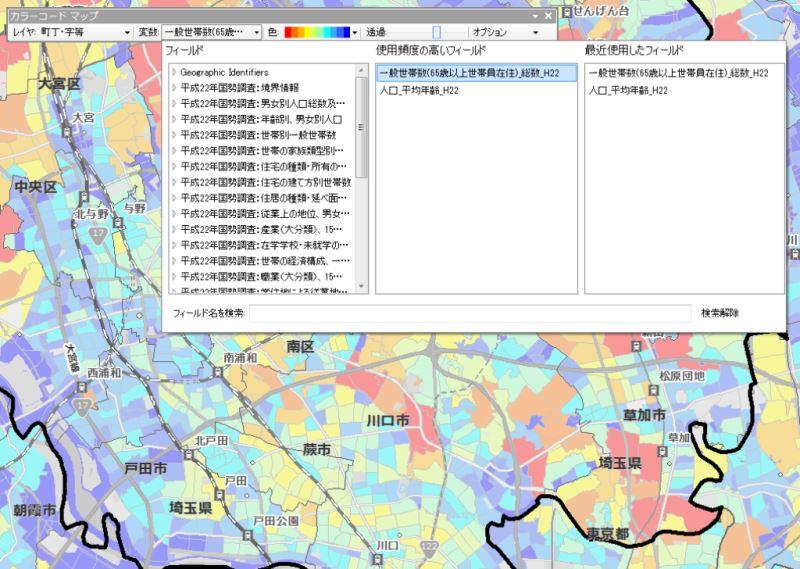The height and width of the screenshot is (569, 800).
Task: Expand the 平成22年国勢調査:世帯別一般世帯数 node
Action: coord(174,134)
